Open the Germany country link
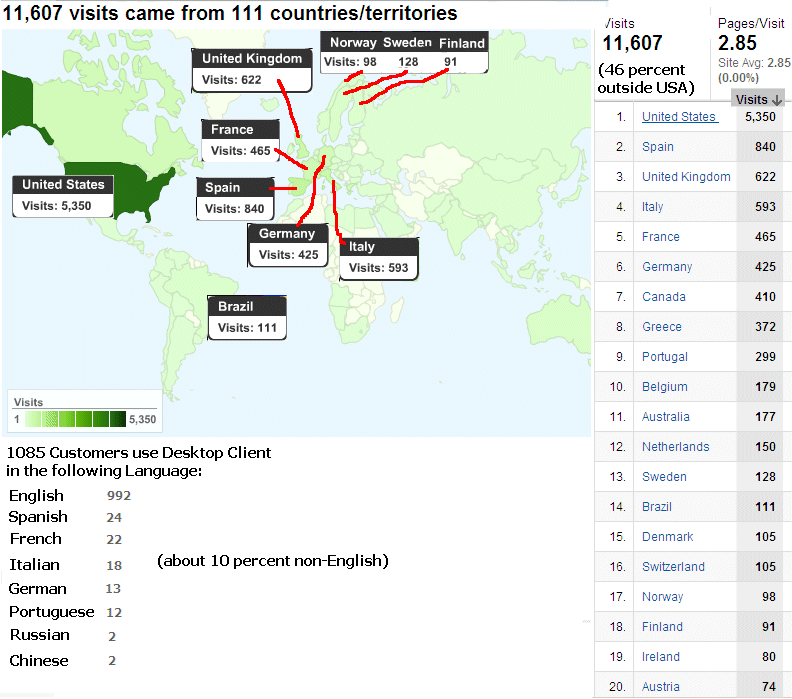The height and width of the screenshot is (699, 792). 667,267
